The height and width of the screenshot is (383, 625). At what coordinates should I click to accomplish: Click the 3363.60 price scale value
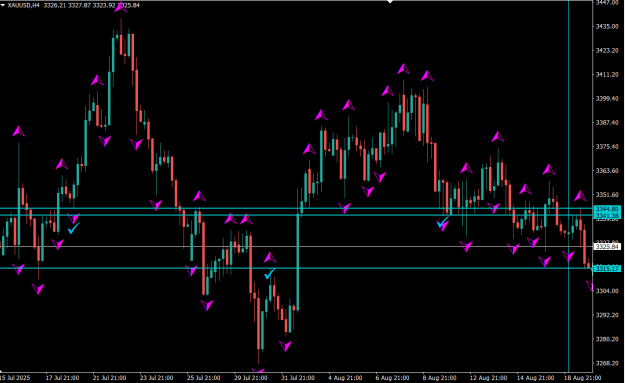(607, 171)
